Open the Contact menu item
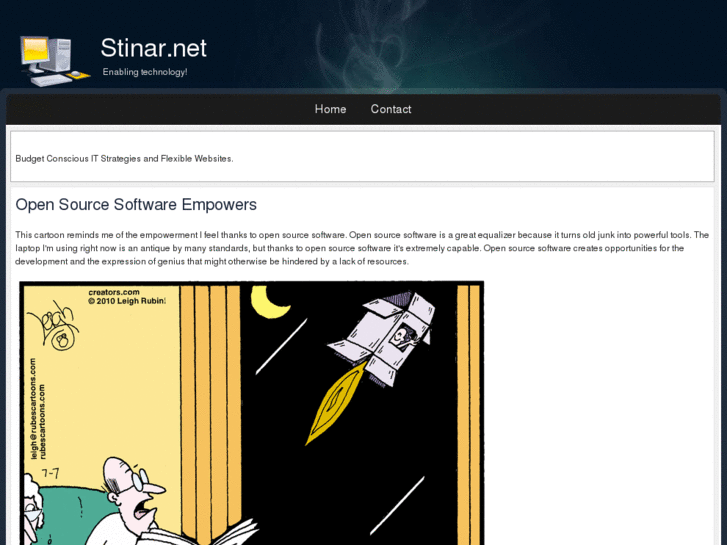The image size is (727, 545). [391, 109]
